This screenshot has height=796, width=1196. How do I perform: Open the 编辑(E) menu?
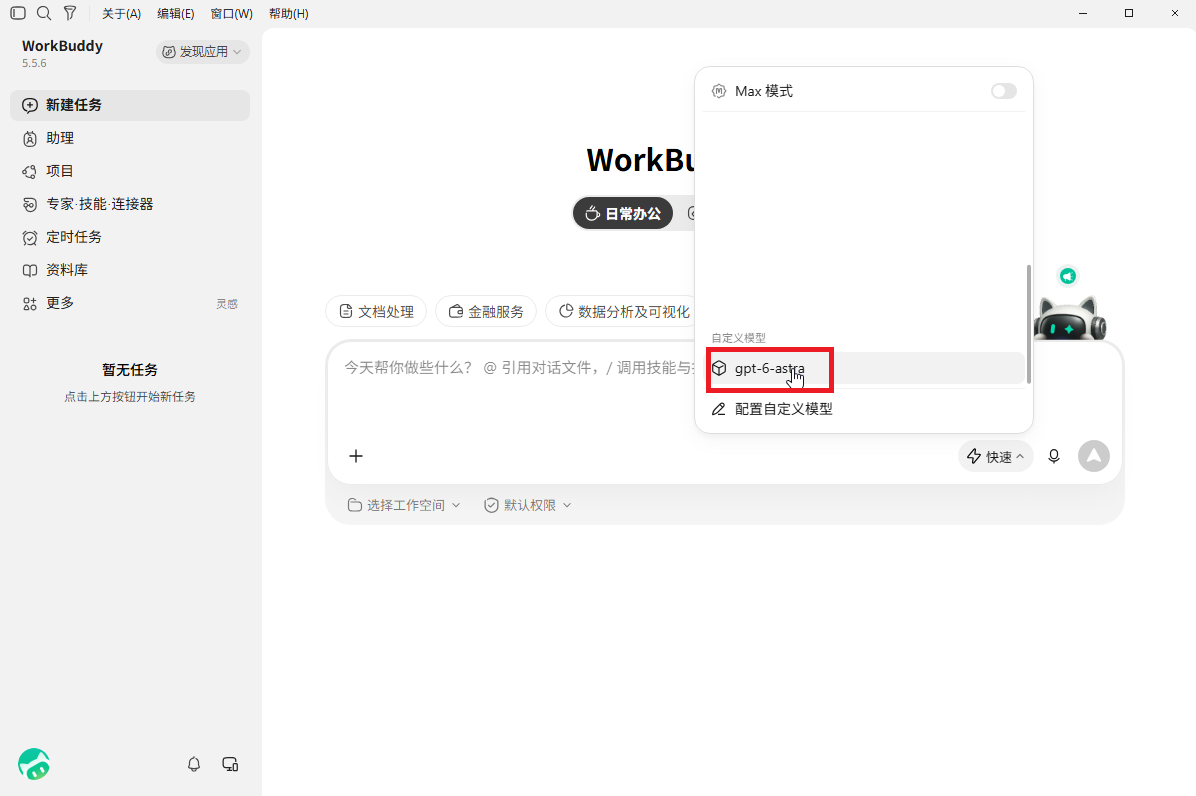point(175,14)
